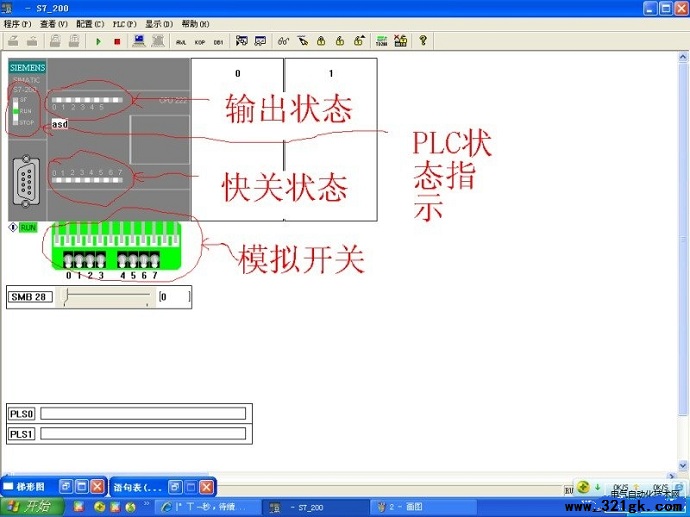Image resolution: width=690 pixels, height=517 pixels.
Task: Click the vertical scrollbar up arrow
Action: (x=683, y=57)
